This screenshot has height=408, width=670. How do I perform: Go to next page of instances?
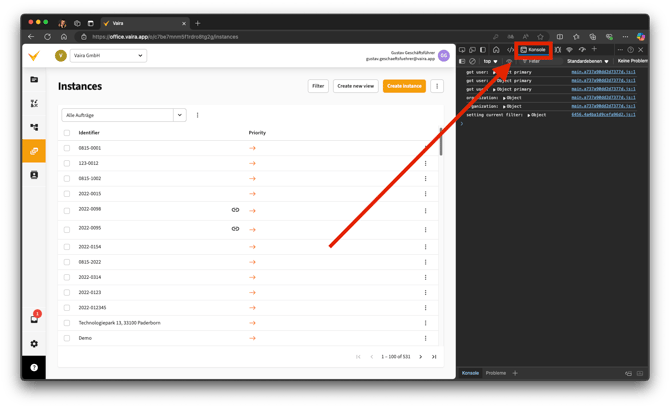click(x=421, y=357)
